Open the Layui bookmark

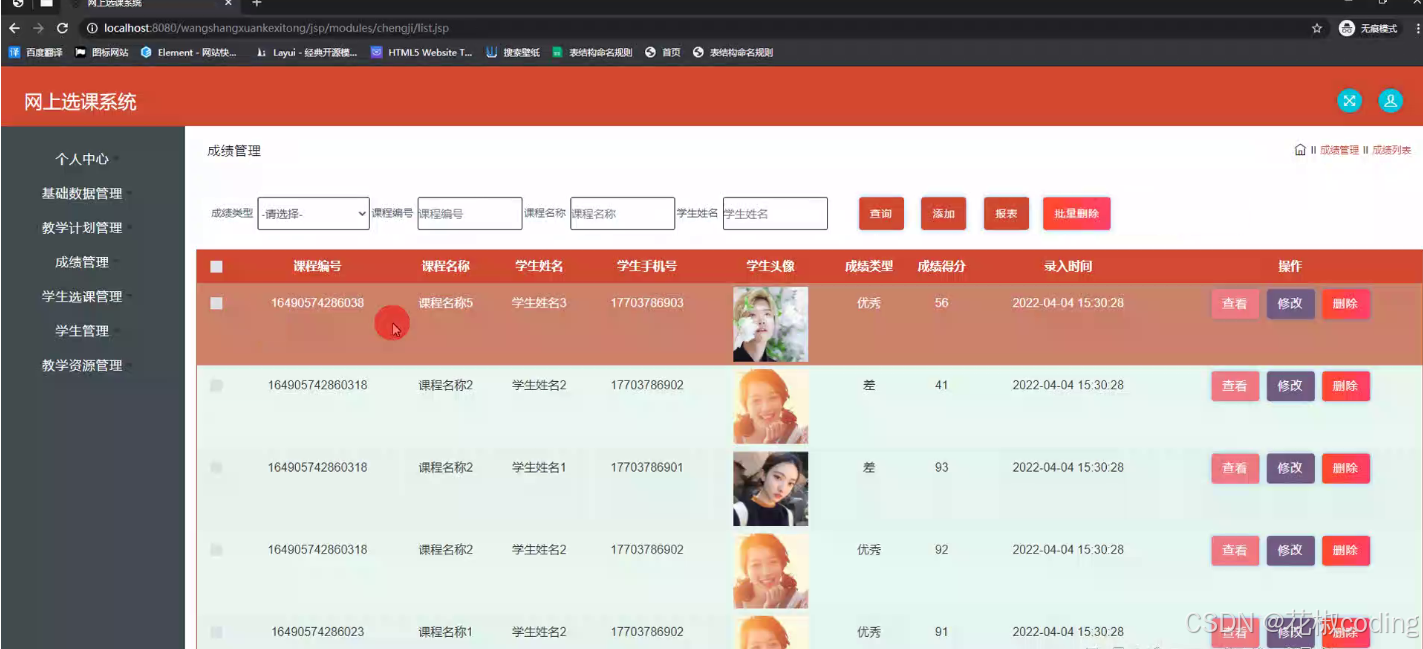(306, 52)
